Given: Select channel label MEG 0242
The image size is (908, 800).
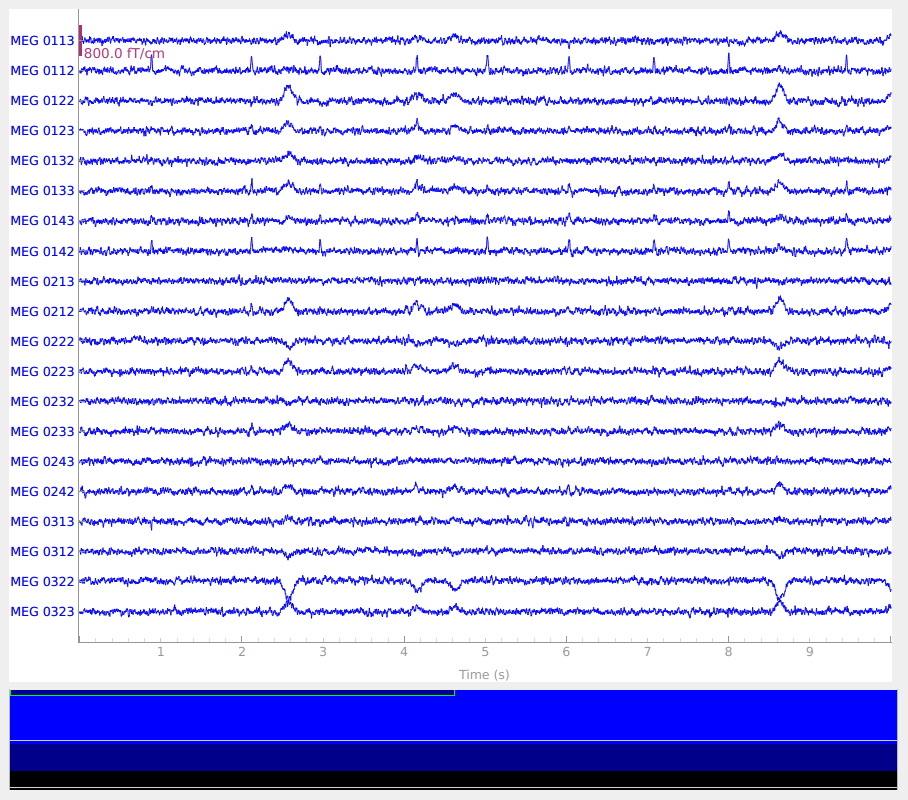Looking at the screenshot, I should [42, 492].
